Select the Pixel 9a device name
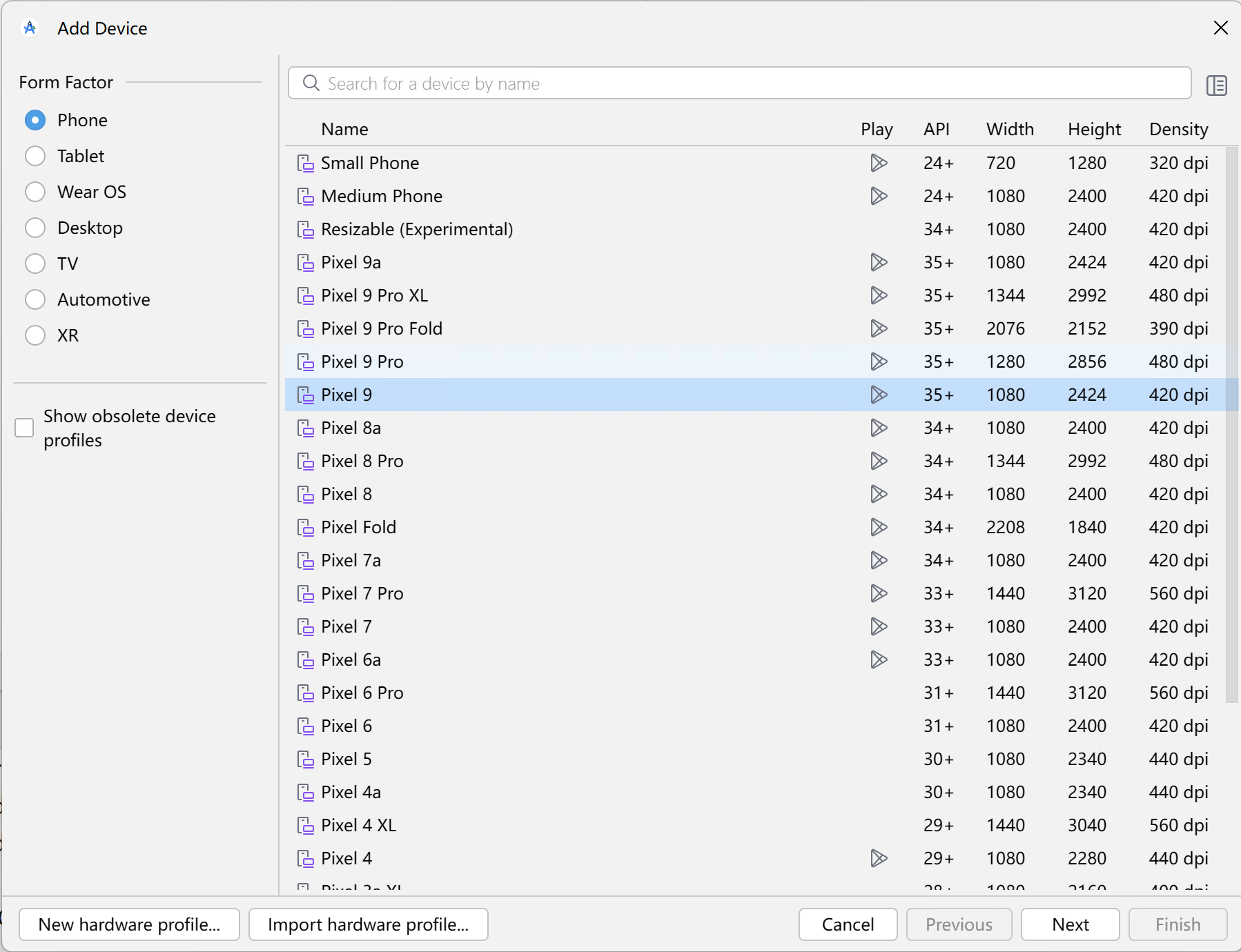 [x=351, y=262]
